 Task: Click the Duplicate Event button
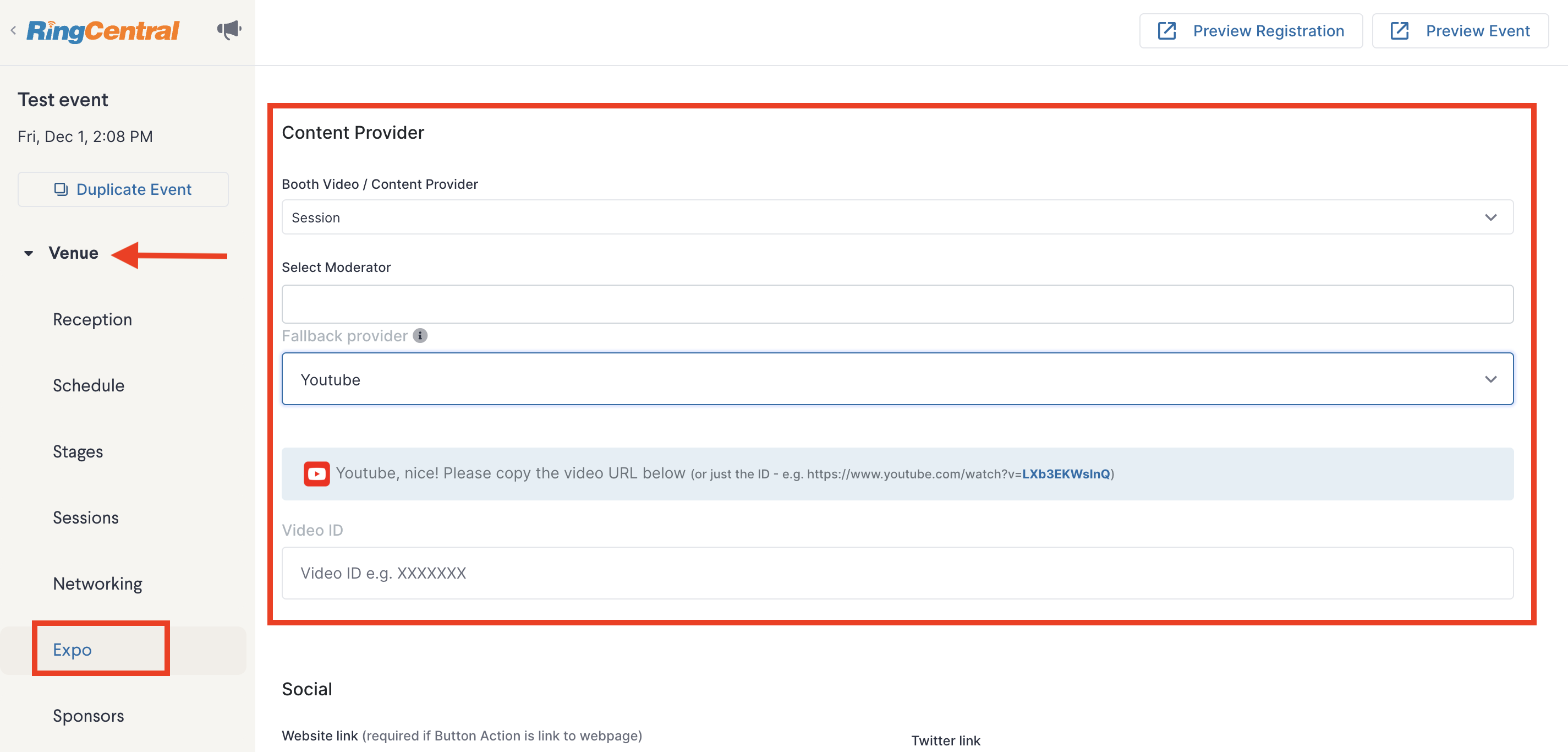coord(123,189)
